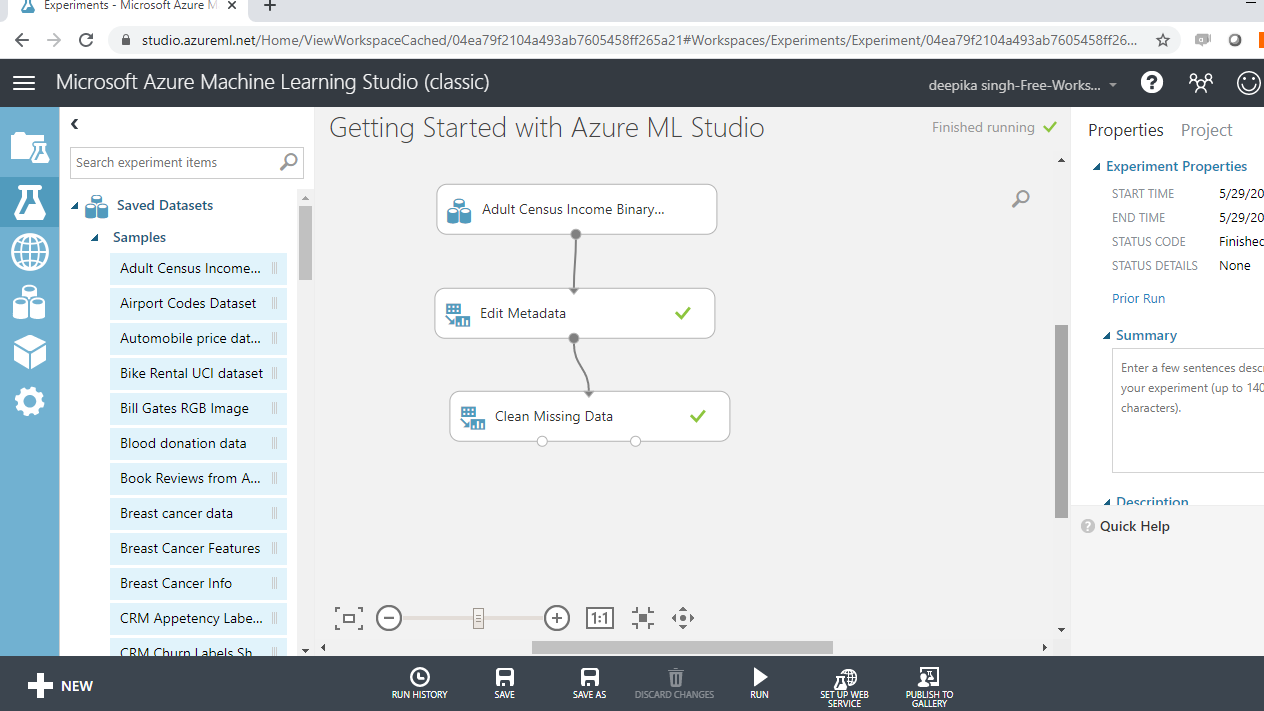Click the canvas vertical scrollbar

point(1061,421)
